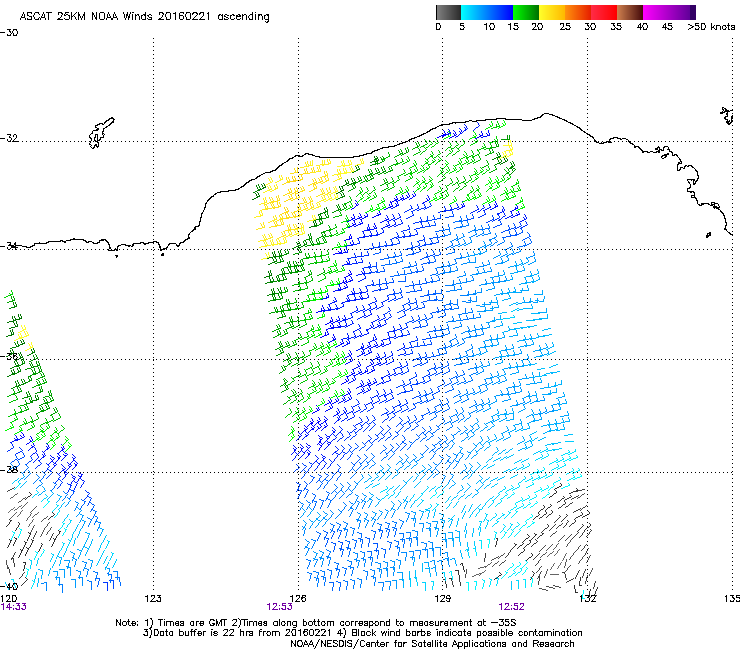Click the gray 0-5 knots legend swatch
The image size is (740, 650).
coord(448,12)
